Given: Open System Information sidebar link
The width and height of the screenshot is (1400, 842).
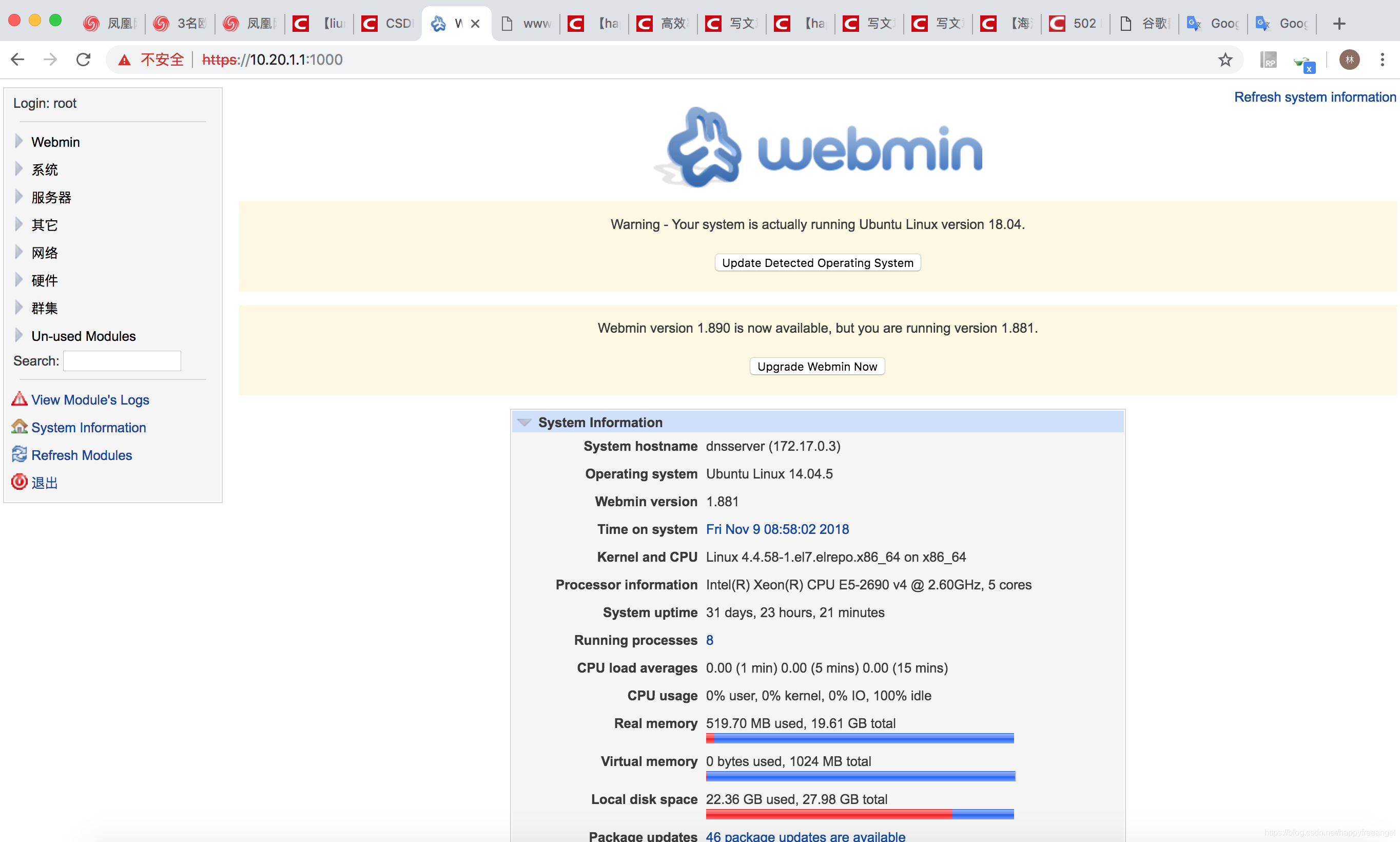Looking at the screenshot, I should [88, 427].
